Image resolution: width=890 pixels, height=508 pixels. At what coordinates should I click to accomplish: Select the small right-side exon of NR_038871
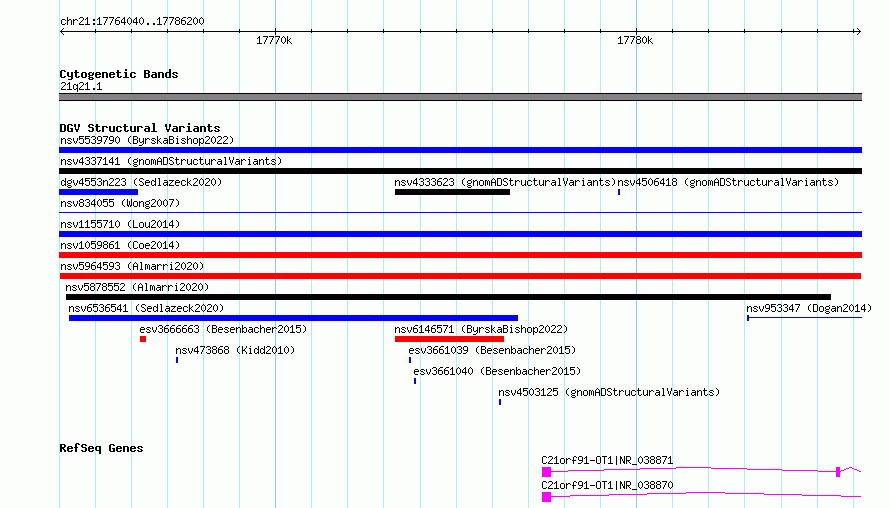(838, 472)
